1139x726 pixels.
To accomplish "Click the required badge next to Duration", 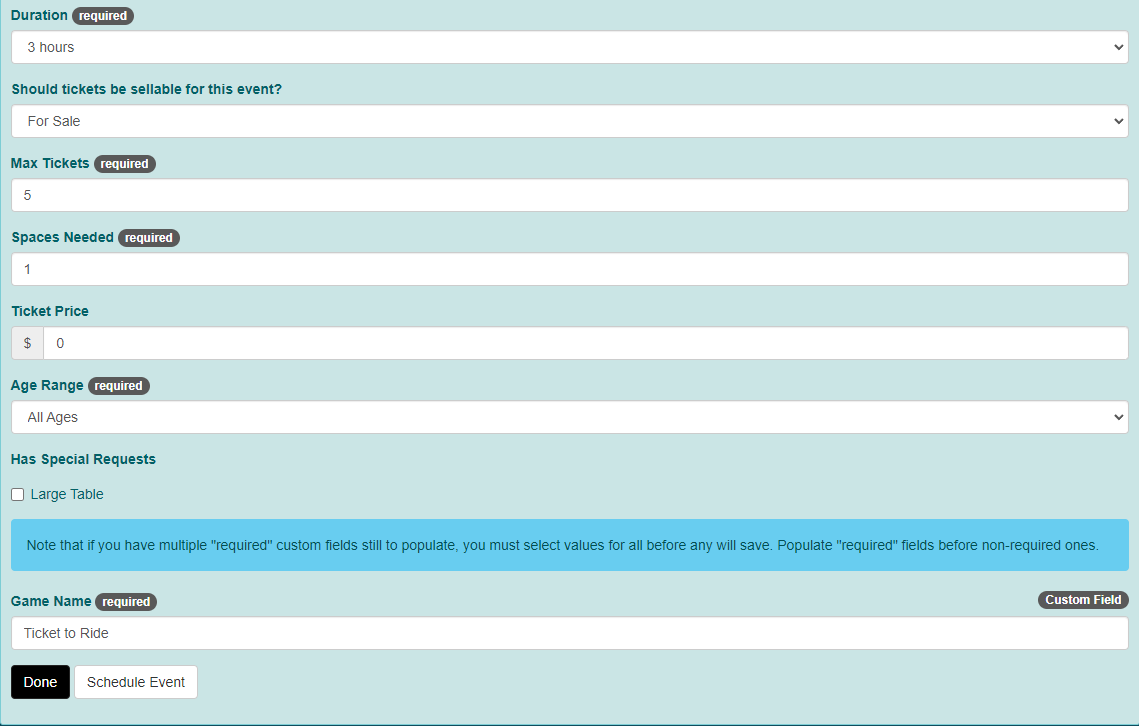I will tap(102, 16).
